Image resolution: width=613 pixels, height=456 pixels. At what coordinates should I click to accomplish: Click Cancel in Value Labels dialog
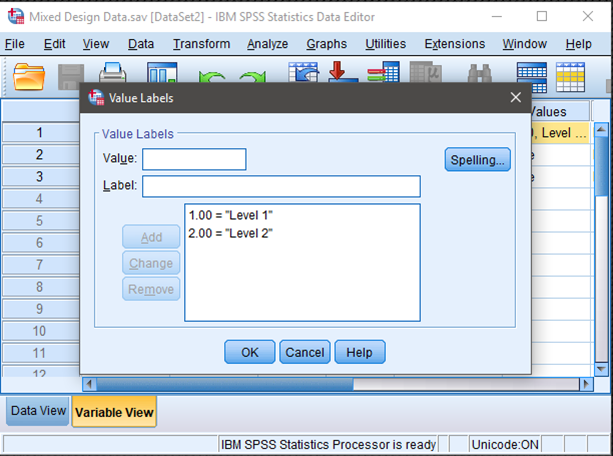tap(305, 352)
